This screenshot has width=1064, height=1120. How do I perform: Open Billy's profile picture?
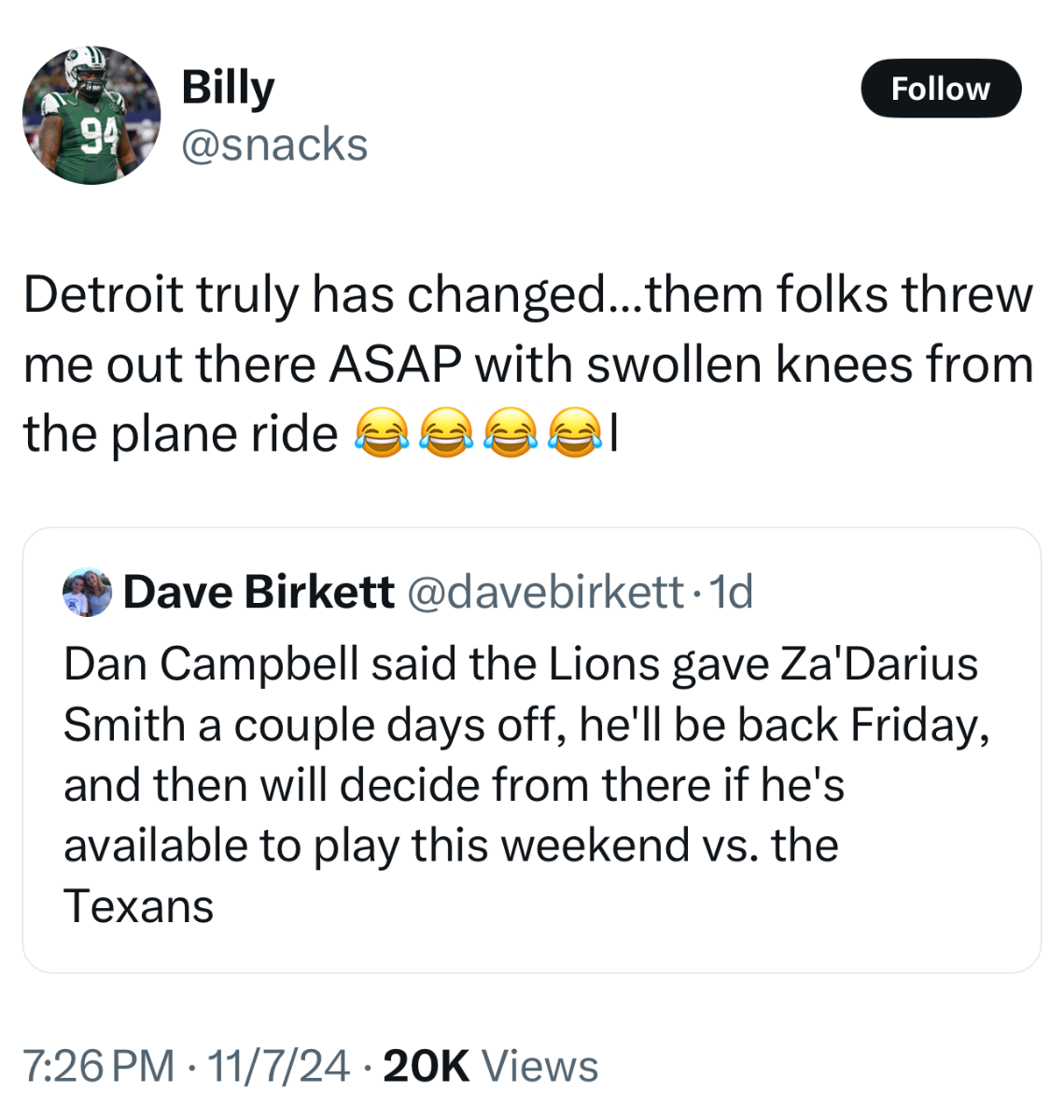pyautogui.click(x=91, y=115)
